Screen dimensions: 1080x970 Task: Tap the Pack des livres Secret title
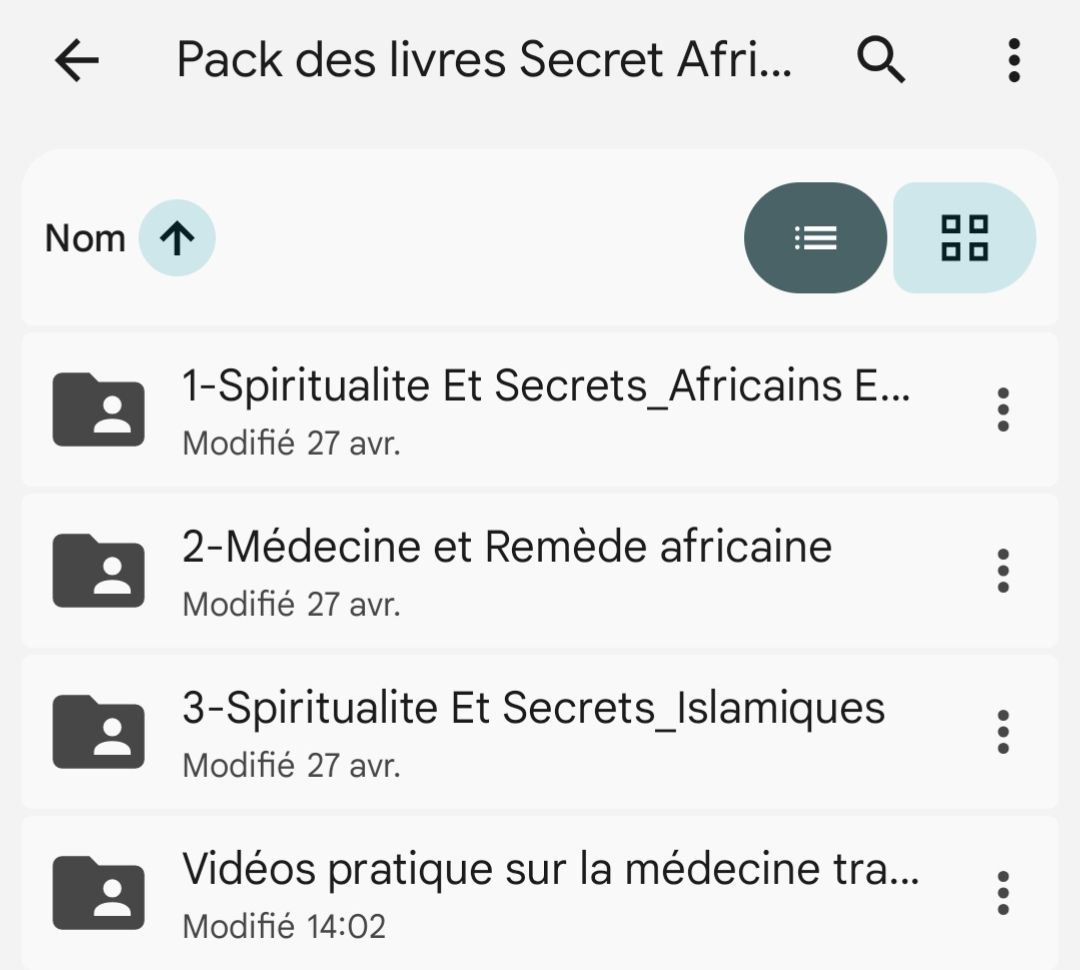[484, 60]
